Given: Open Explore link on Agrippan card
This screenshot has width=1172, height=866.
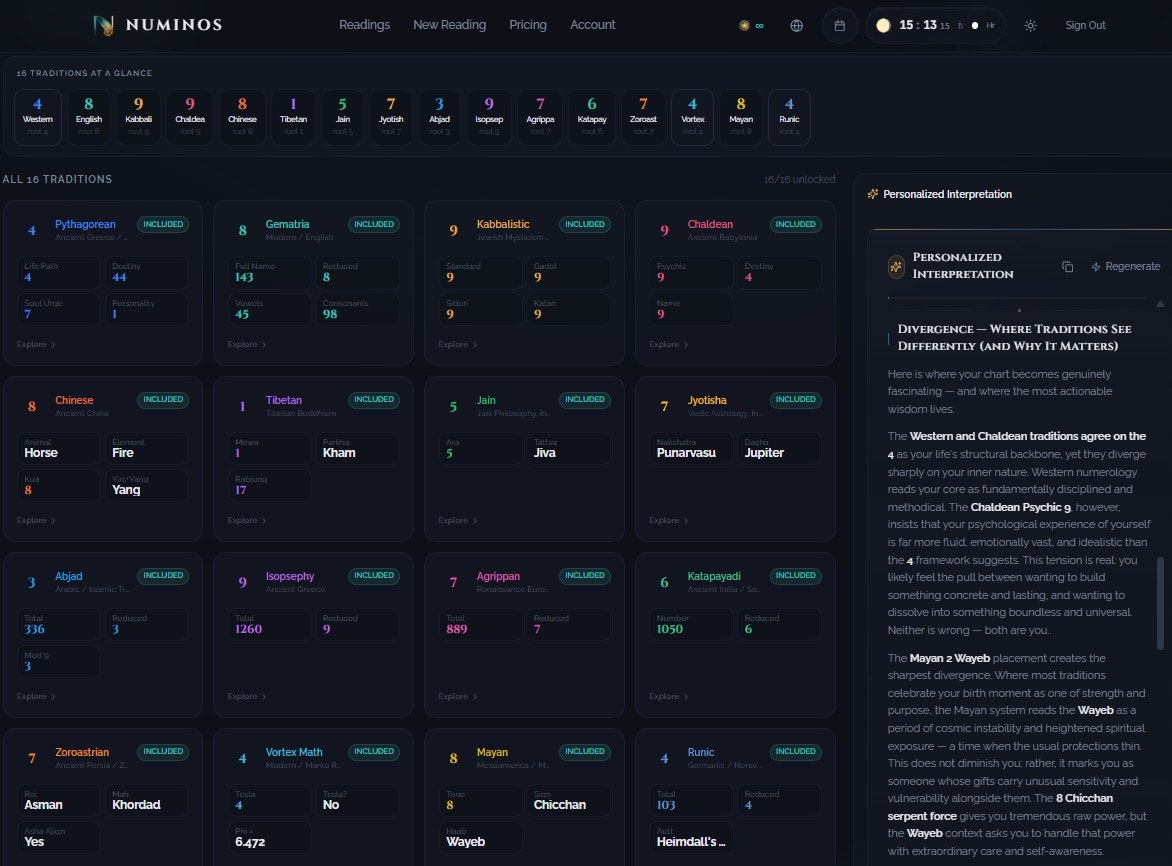Looking at the screenshot, I should (x=457, y=696).
